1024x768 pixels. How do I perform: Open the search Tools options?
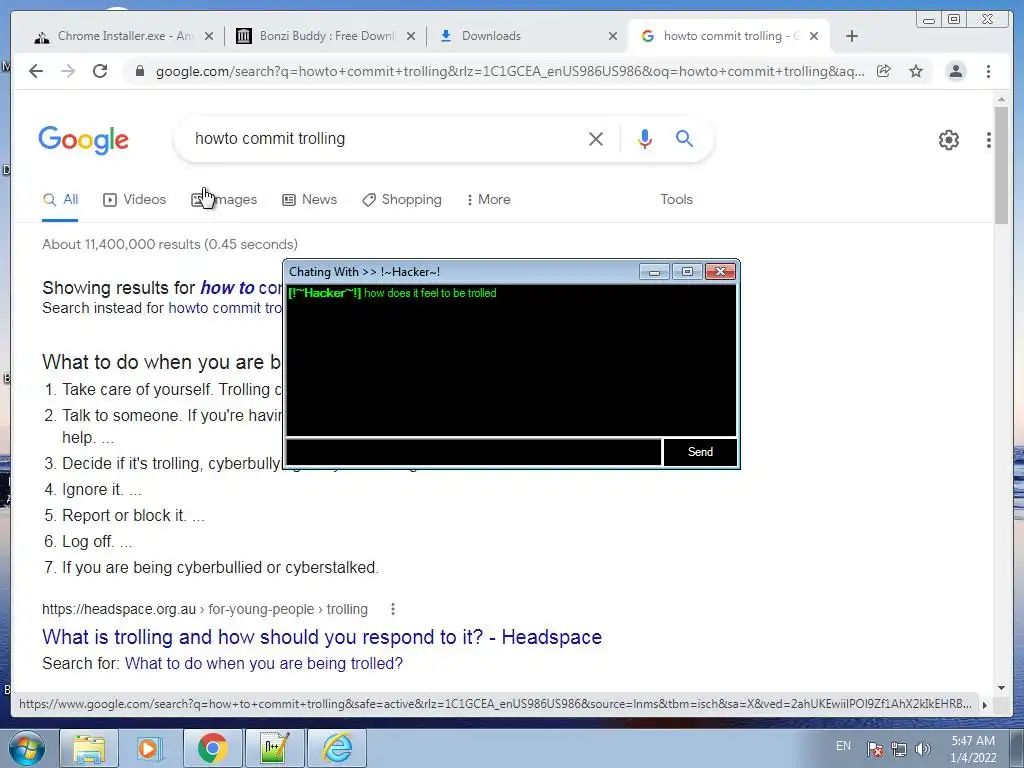(x=676, y=199)
